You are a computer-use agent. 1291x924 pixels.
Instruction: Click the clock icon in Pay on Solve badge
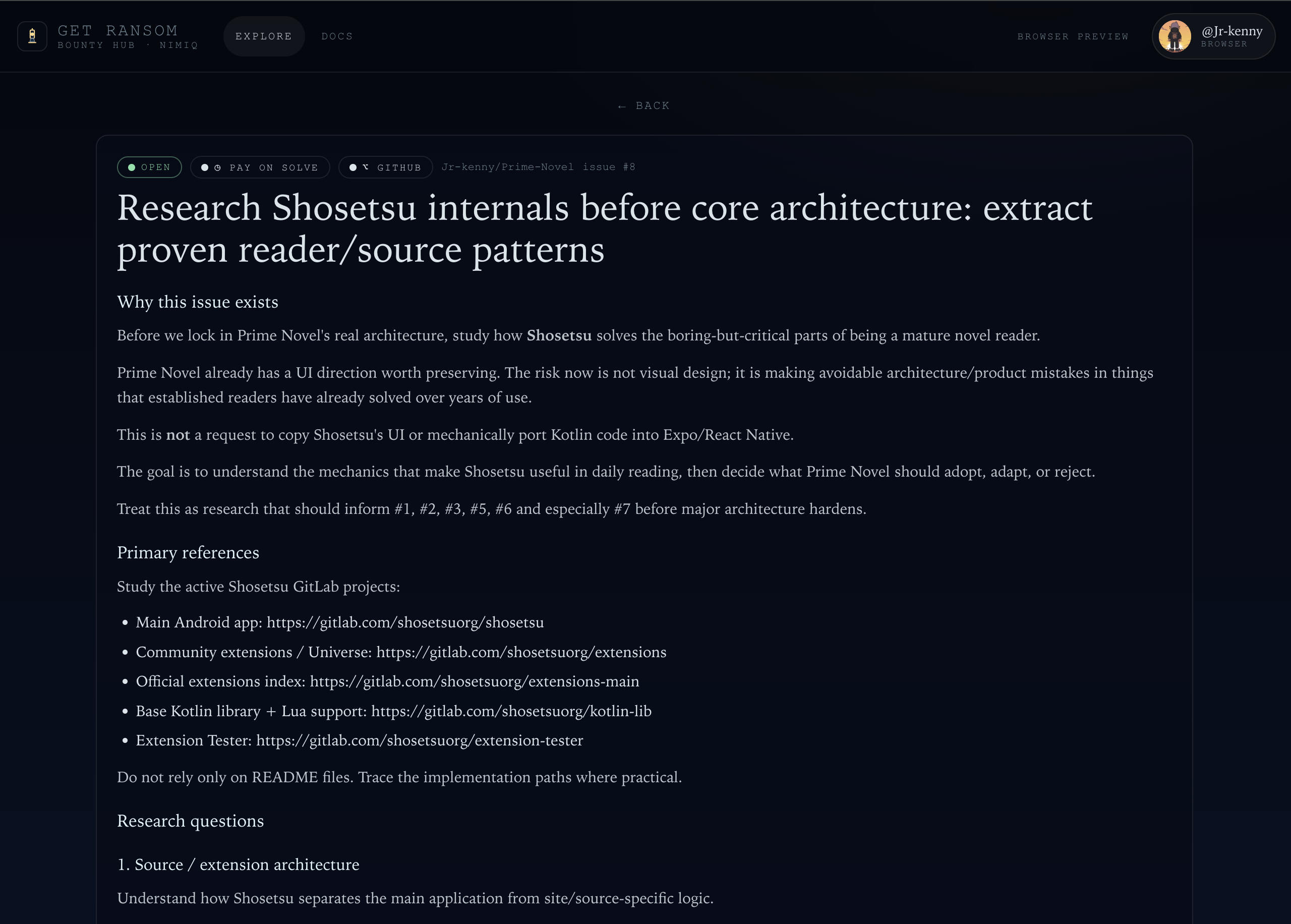[217, 167]
